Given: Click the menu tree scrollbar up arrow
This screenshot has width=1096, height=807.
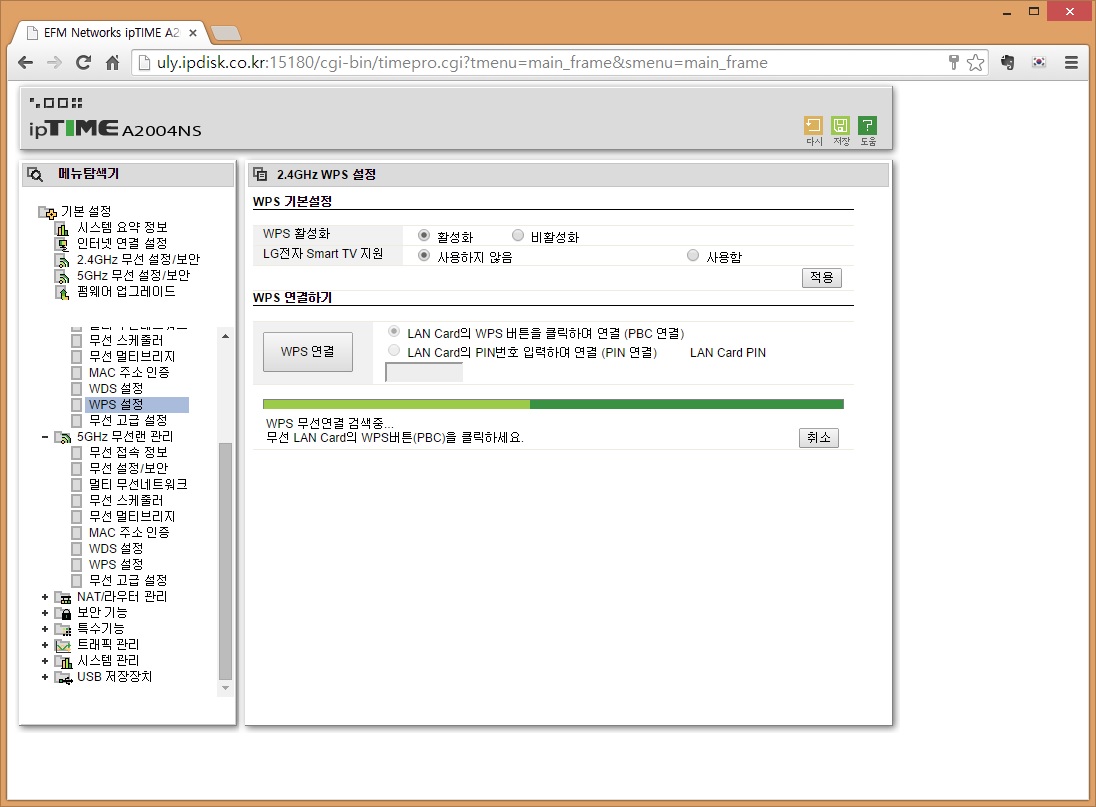Looking at the screenshot, I should [225, 337].
